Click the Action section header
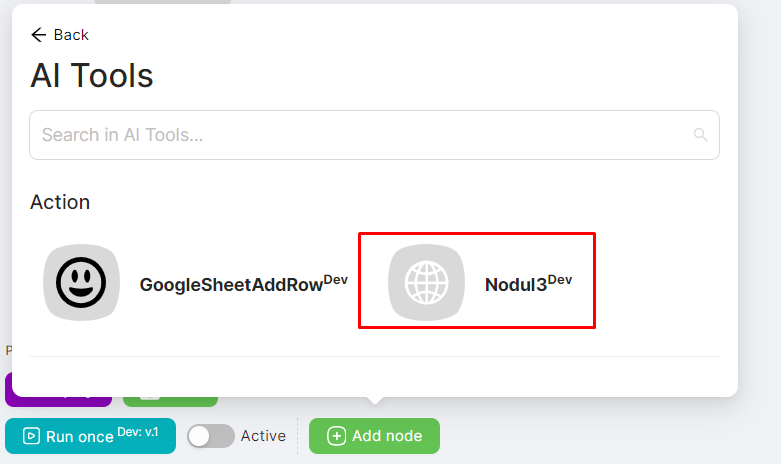781x464 pixels. click(60, 202)
